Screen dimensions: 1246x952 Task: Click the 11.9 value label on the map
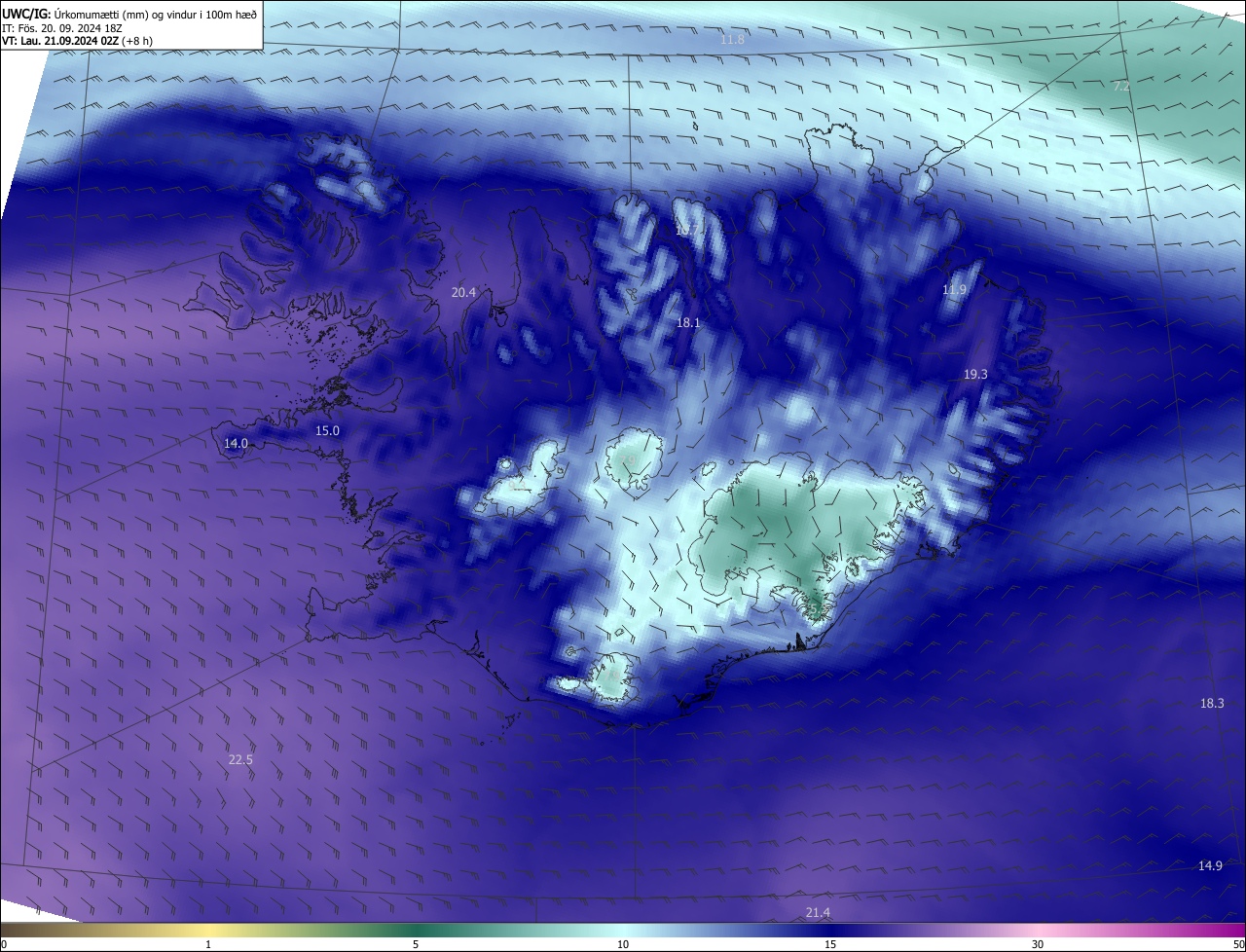click(954, 290)
